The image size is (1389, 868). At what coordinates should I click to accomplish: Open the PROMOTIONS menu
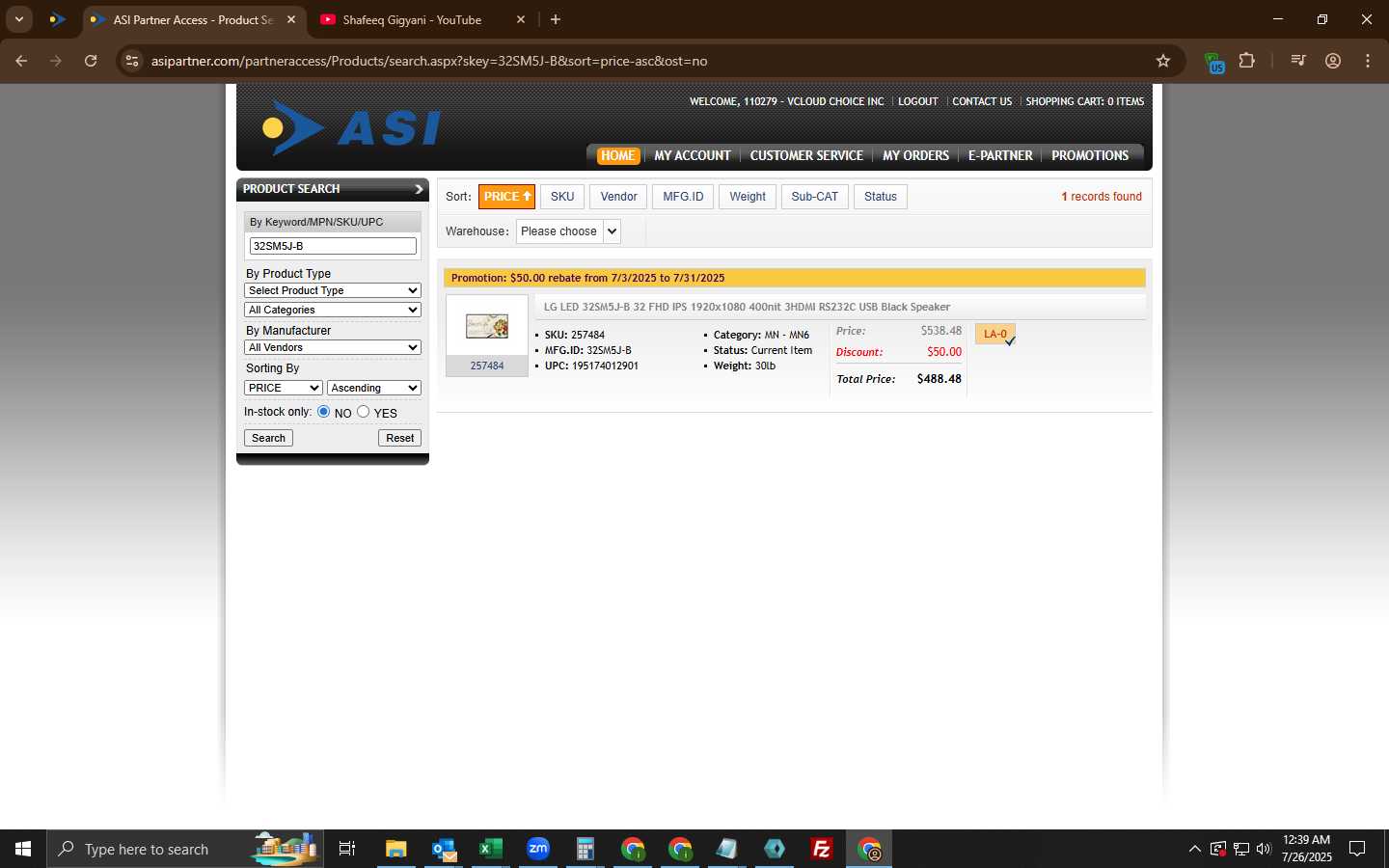click(1090, 155)
